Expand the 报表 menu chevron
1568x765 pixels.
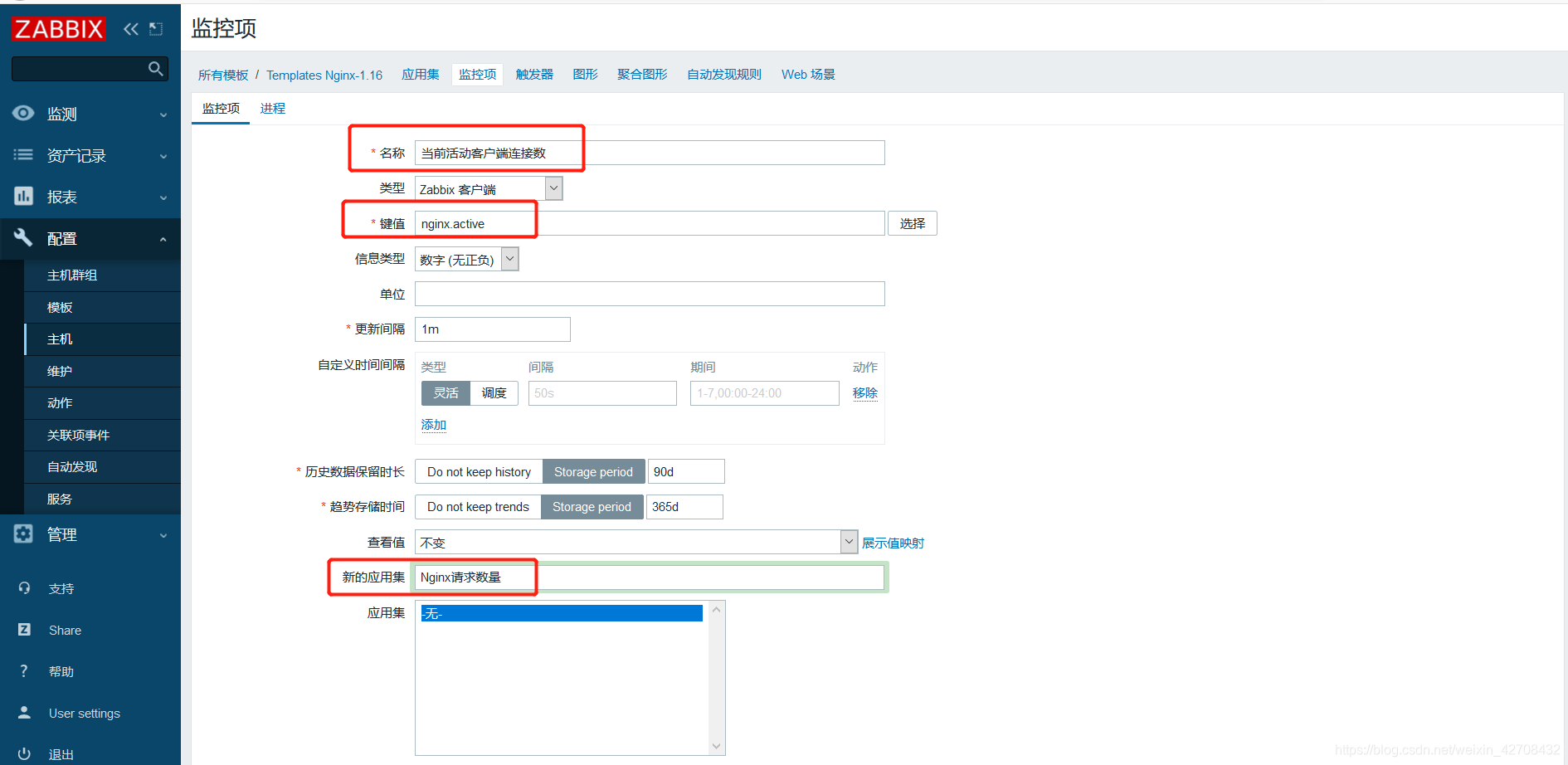coord(163,197)
